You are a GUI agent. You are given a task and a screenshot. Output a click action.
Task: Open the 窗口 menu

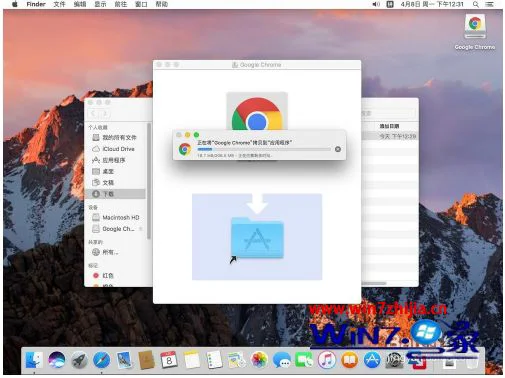pyautogui.click(x=141, y=4)
